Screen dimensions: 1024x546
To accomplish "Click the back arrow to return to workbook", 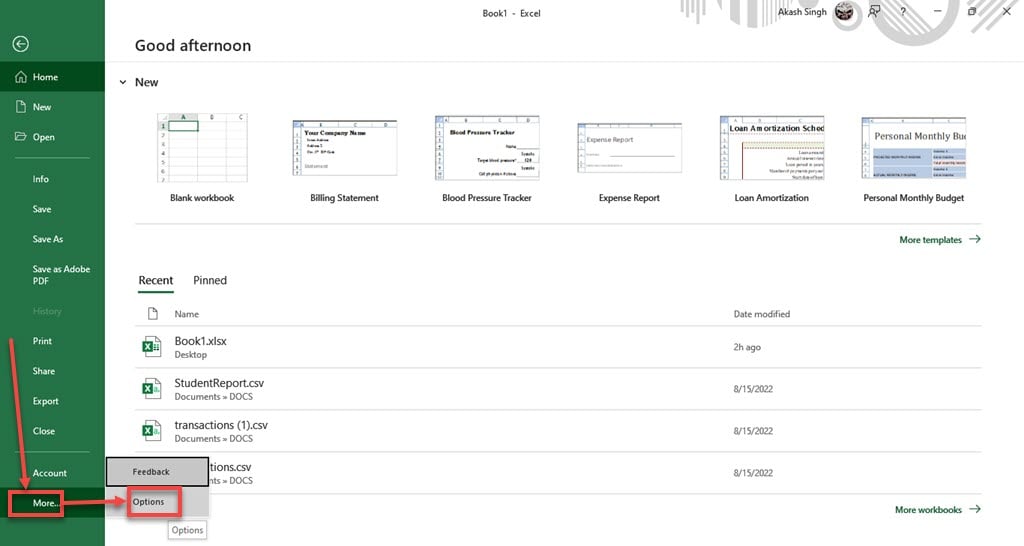I will pyautogui.click(x=20, y=44).
